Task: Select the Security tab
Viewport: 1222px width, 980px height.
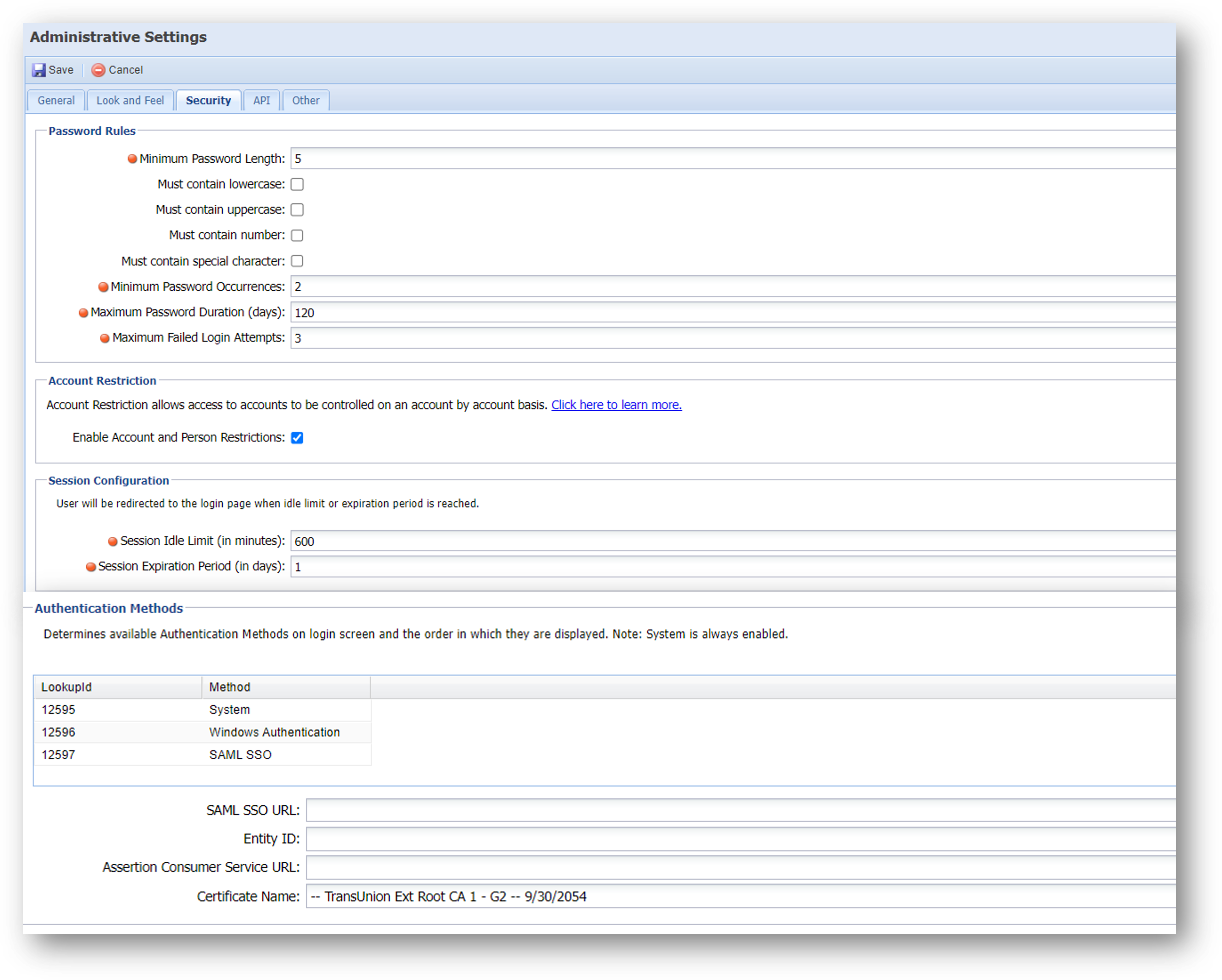Action: (209, 100)
